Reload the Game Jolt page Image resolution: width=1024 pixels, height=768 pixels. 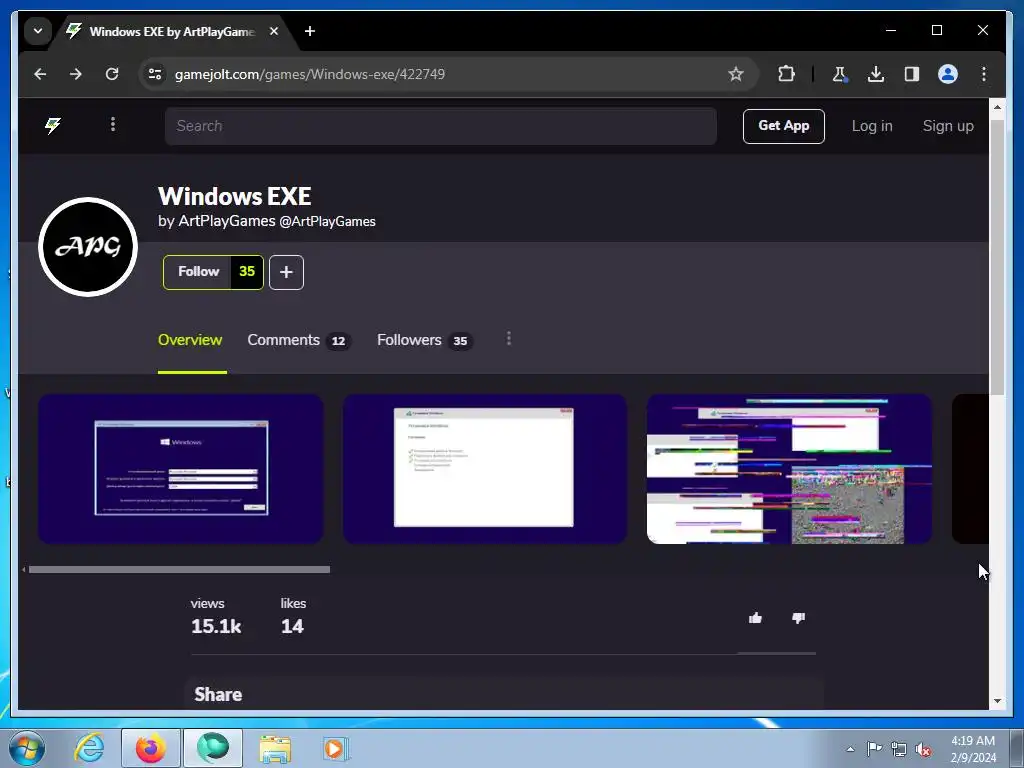pos(112,74)
